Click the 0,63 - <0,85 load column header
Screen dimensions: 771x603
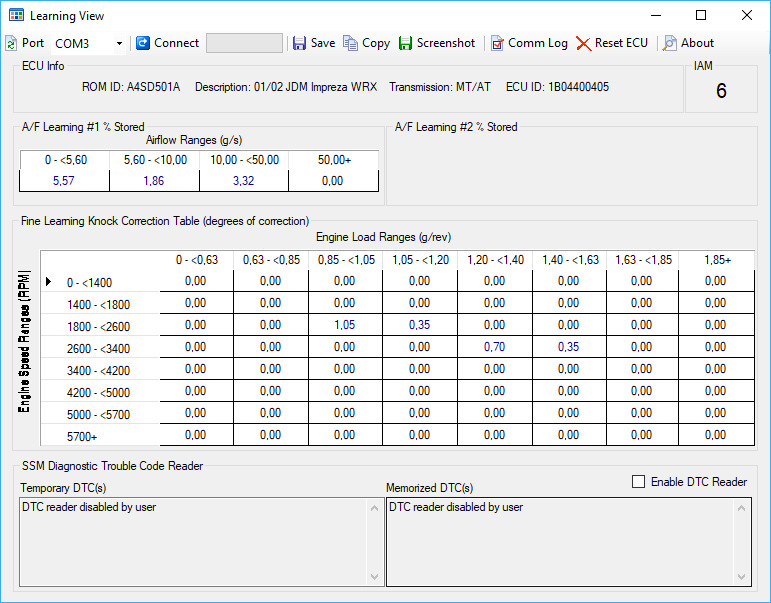pyautogui.click(x=271, y=260)
